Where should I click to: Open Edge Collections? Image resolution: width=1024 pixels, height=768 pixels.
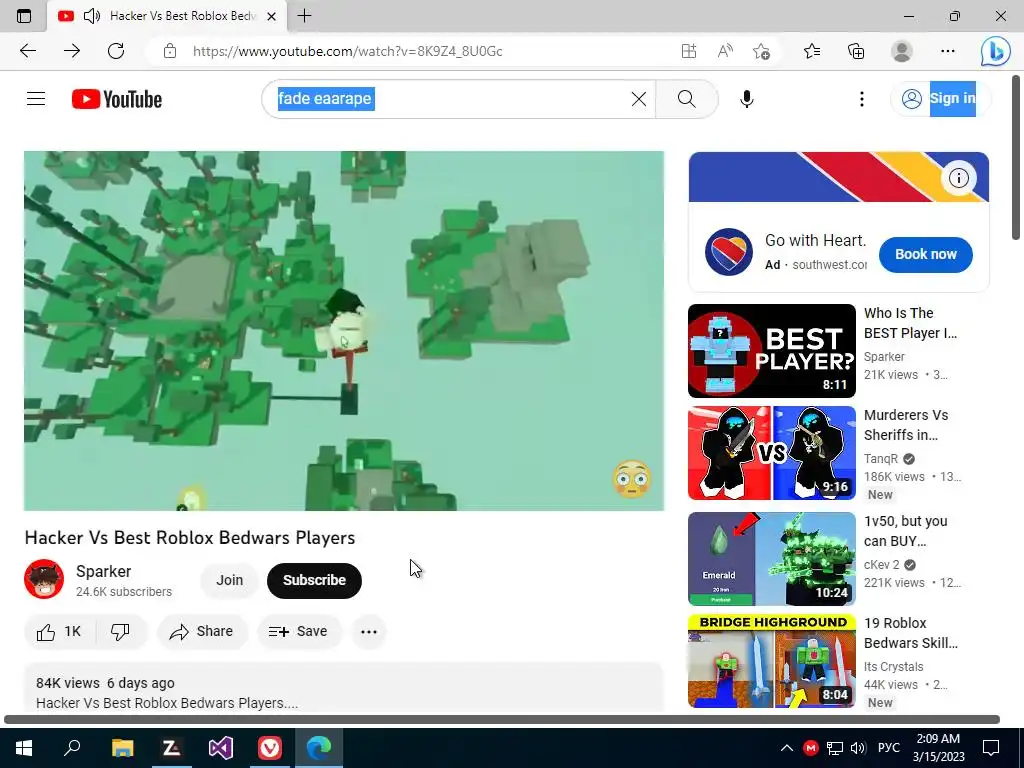click(856, 51)
